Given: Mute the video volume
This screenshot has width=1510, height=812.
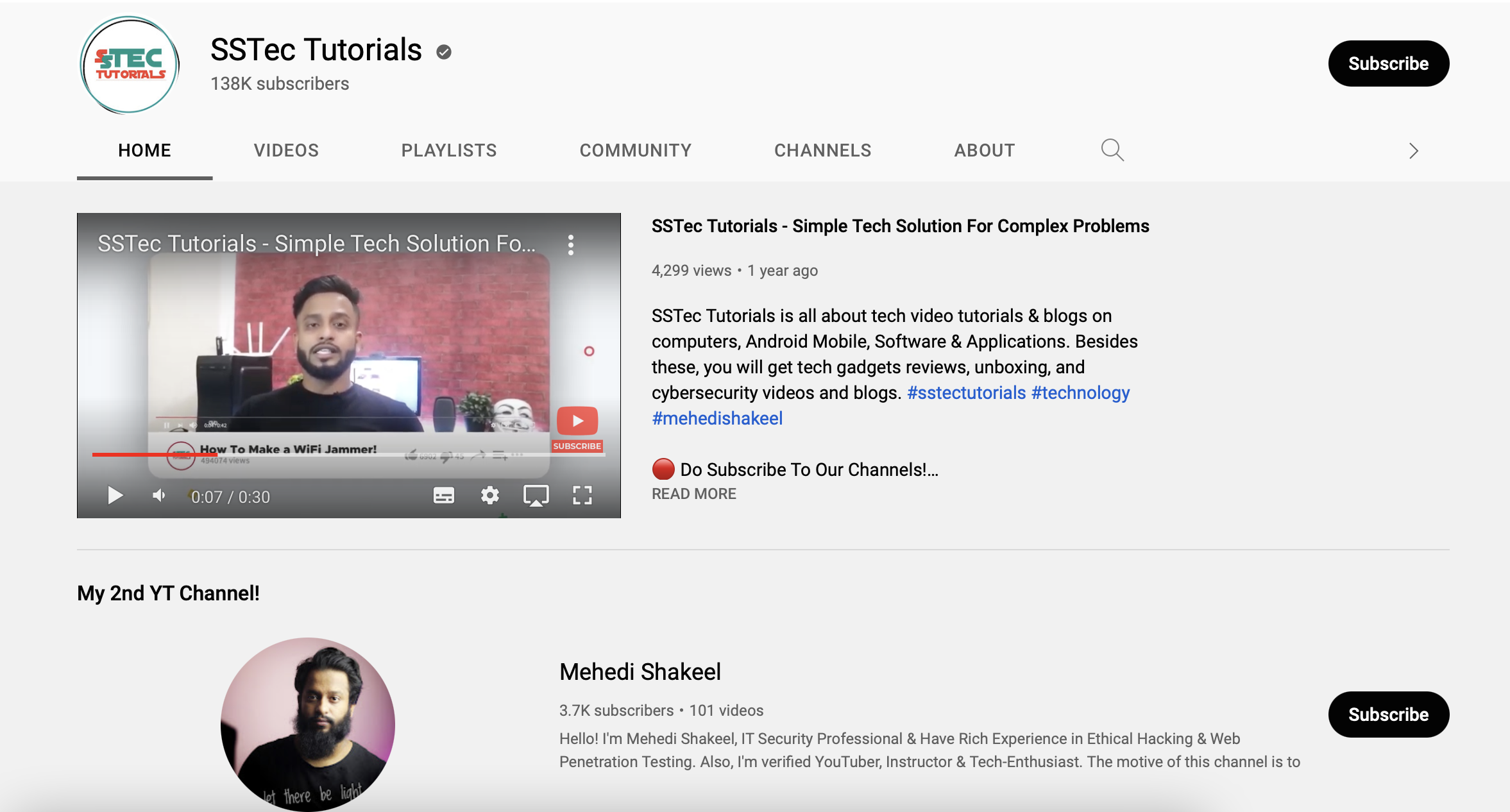Looking at the screenshot, I should tap(159, 495).
